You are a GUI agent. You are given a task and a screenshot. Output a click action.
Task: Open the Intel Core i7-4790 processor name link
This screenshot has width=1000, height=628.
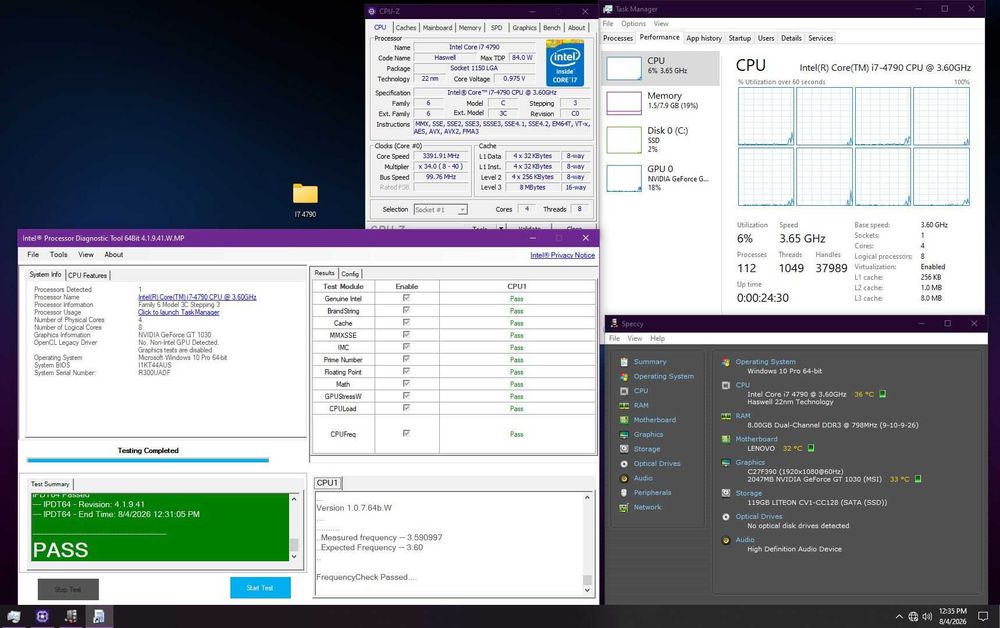(x=197, y=297)
